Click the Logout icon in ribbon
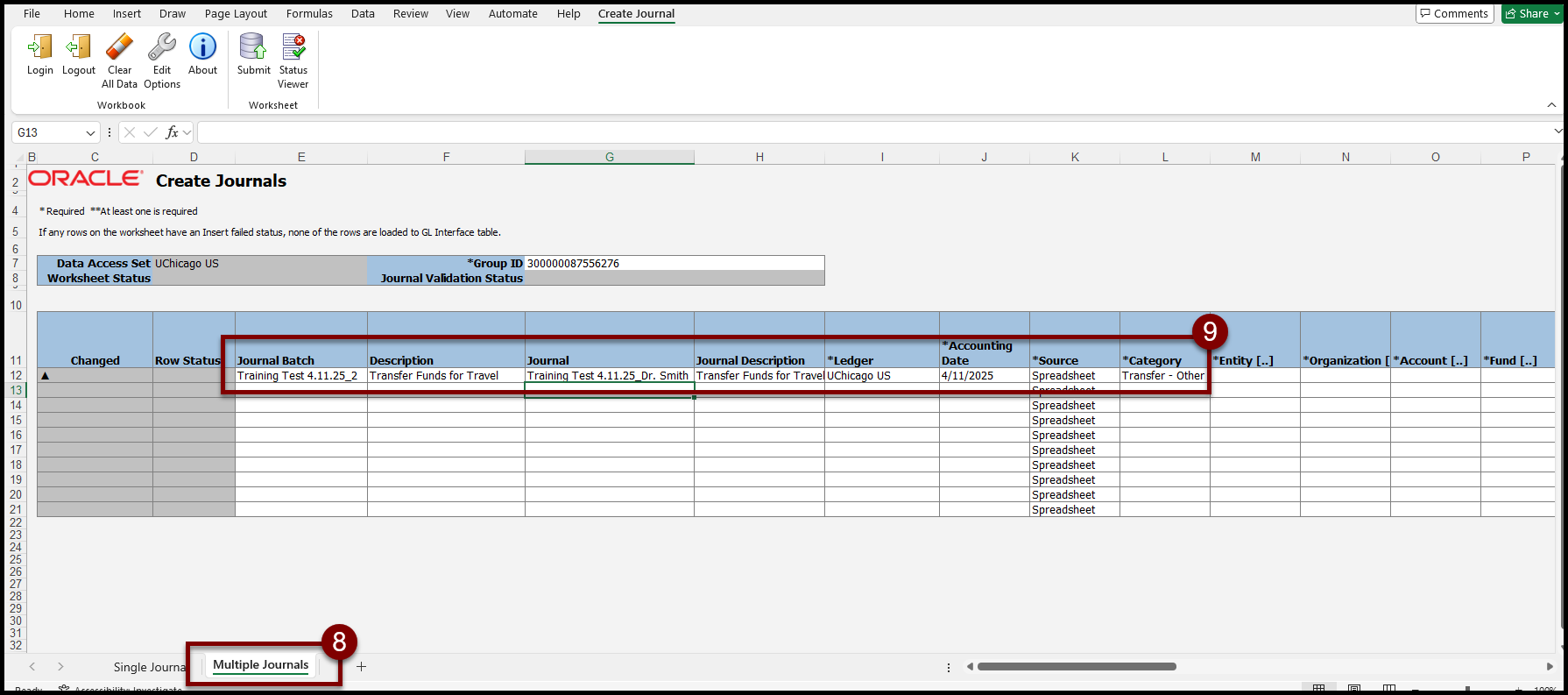 coord(79,48)
